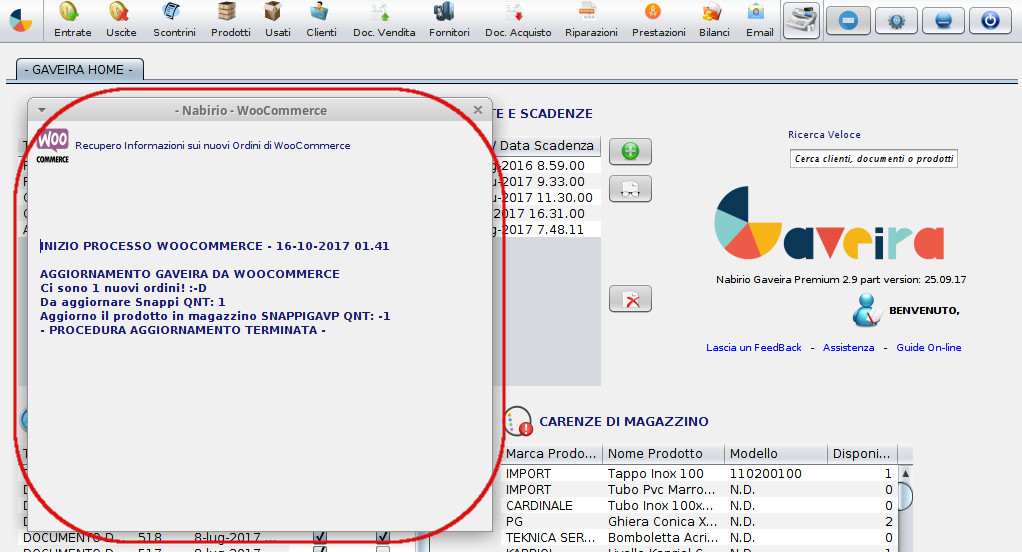Select the GAVEIRA HOME tab
Viewport: 1022px width, 552px height.
click(78, 70)
